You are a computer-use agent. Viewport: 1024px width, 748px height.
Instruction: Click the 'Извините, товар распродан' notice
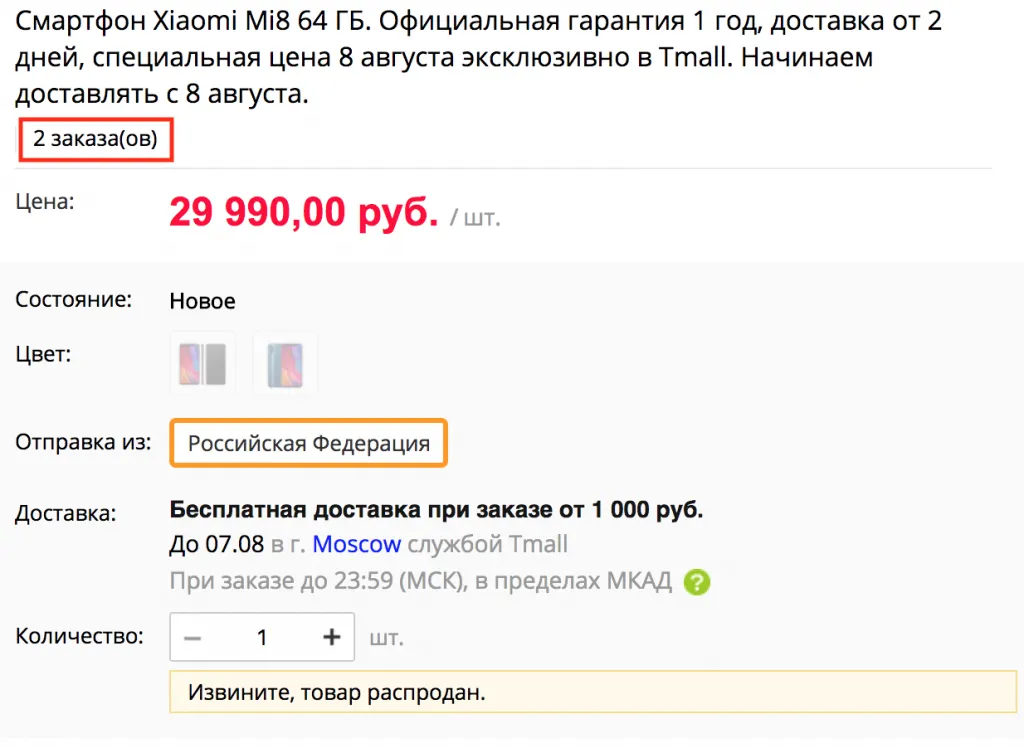337,692
